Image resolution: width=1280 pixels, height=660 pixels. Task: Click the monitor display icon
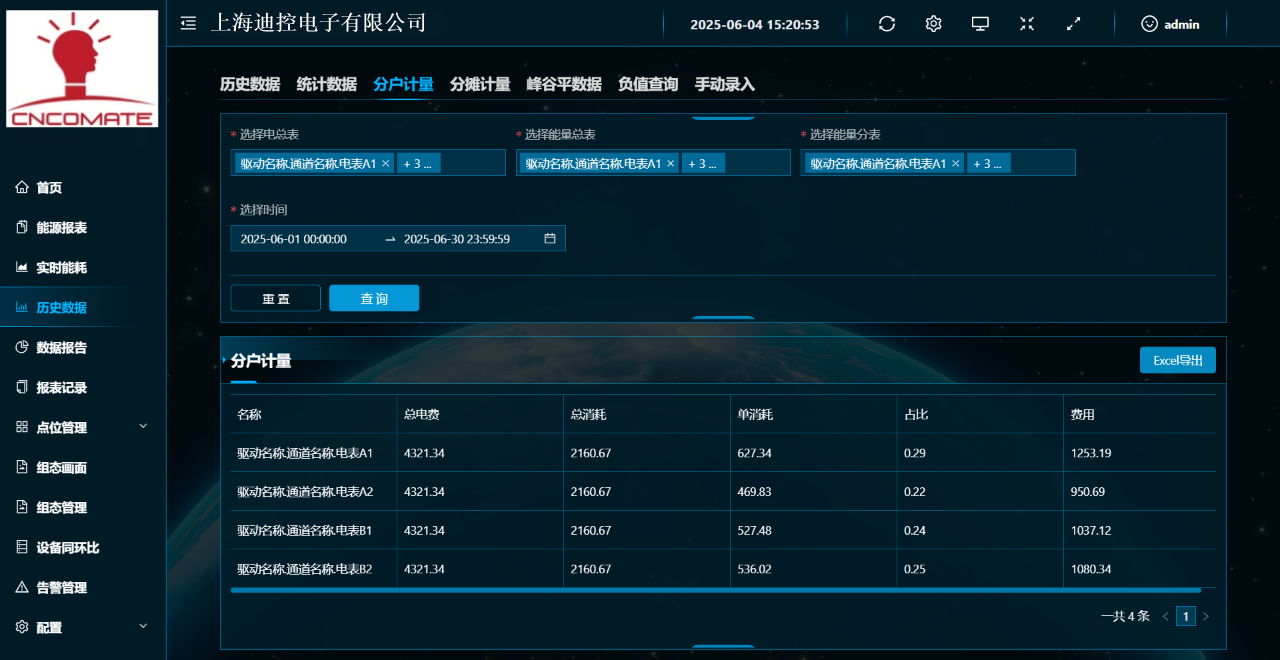point(980,24)
